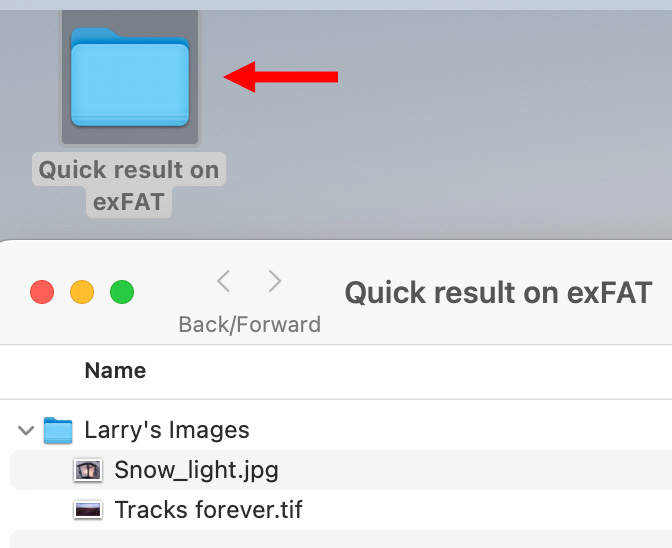Click empty desktop right of the red arrow
Image resolution: width=672 pixels, height=548 pixels.
(x=500, y=100)
